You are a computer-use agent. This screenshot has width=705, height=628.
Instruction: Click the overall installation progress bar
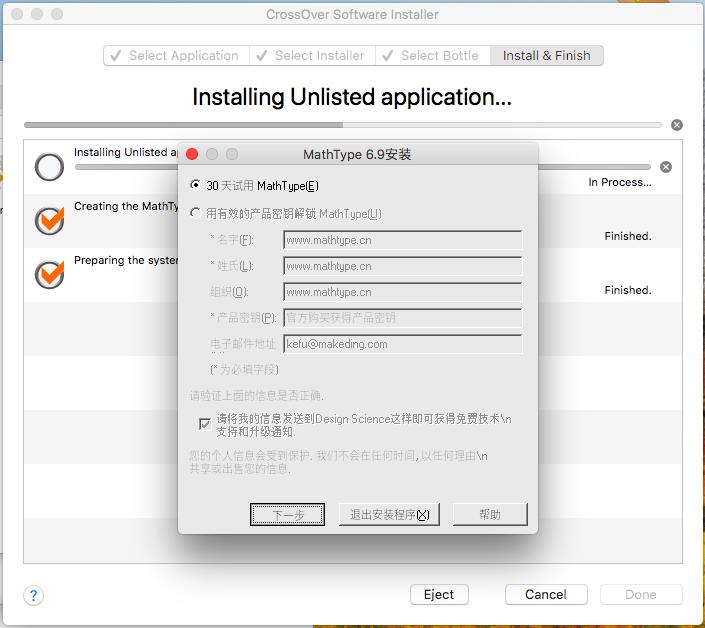coord(343,125)
